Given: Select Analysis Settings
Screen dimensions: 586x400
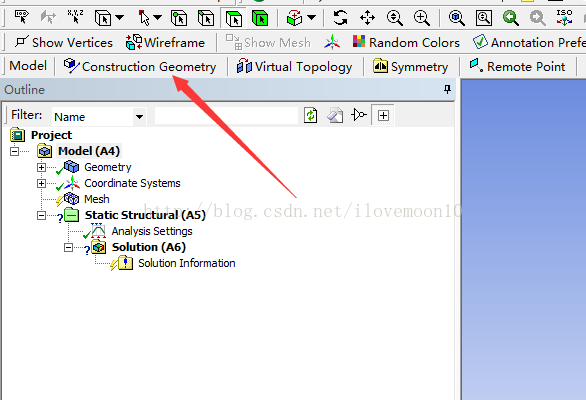Looking at the screenshot, I should click(x=152, y=231).
